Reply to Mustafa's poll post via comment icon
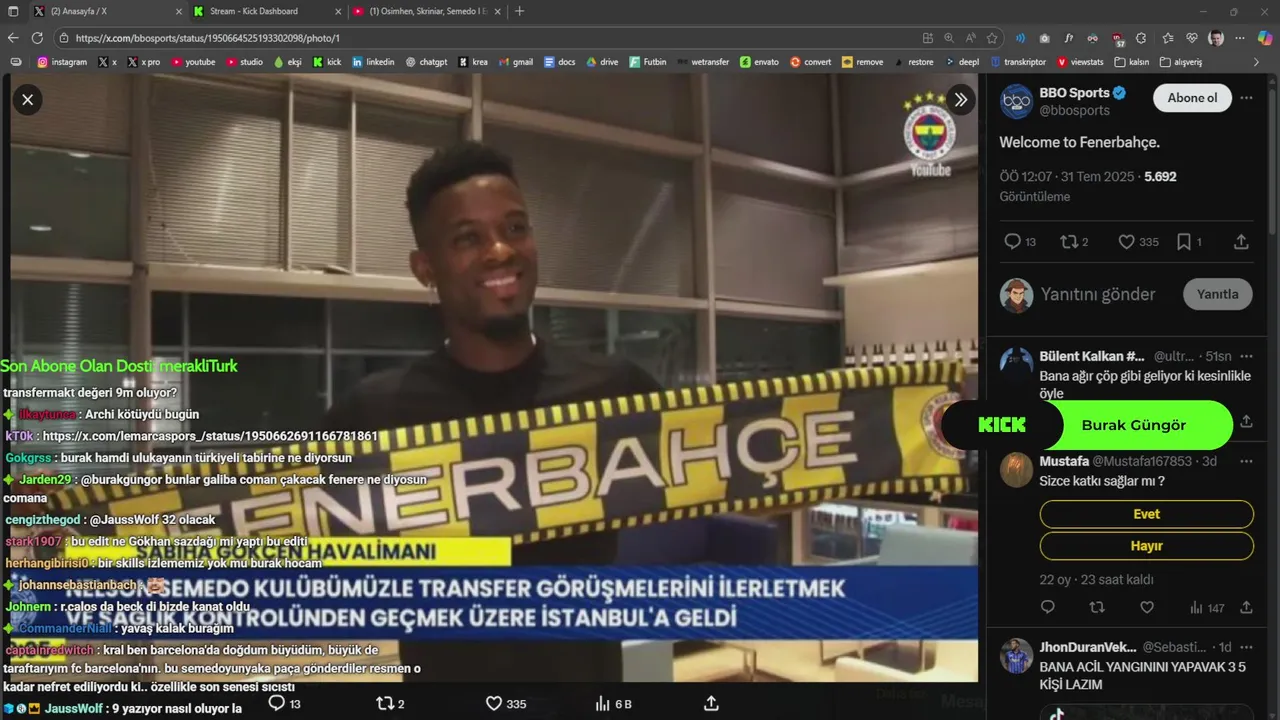 click(x=1047, y=607)
